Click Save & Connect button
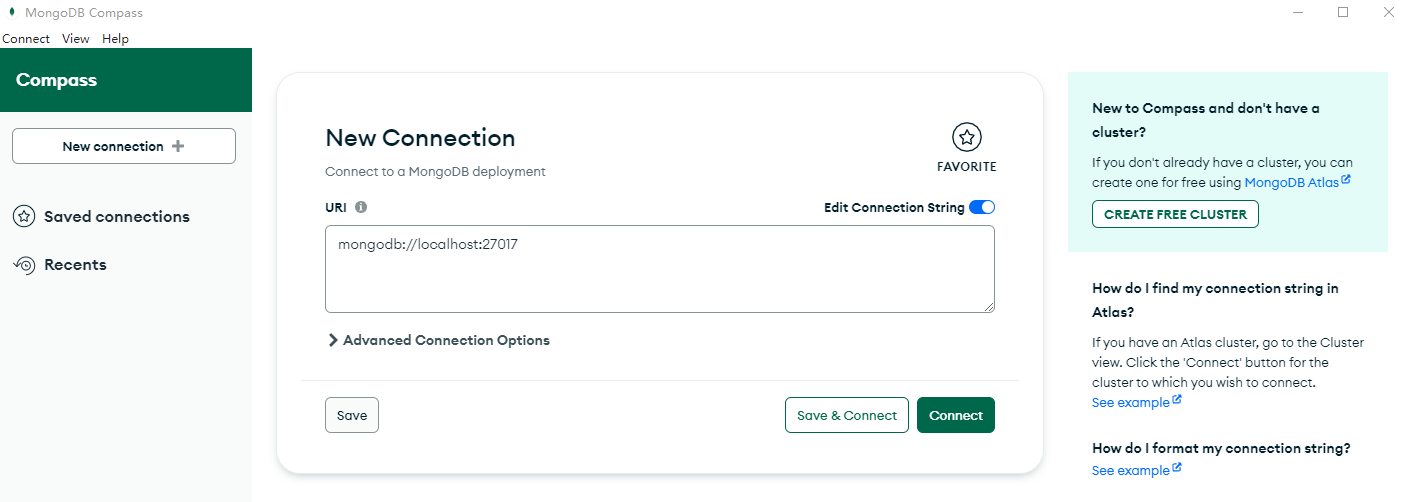 (846, 415)
